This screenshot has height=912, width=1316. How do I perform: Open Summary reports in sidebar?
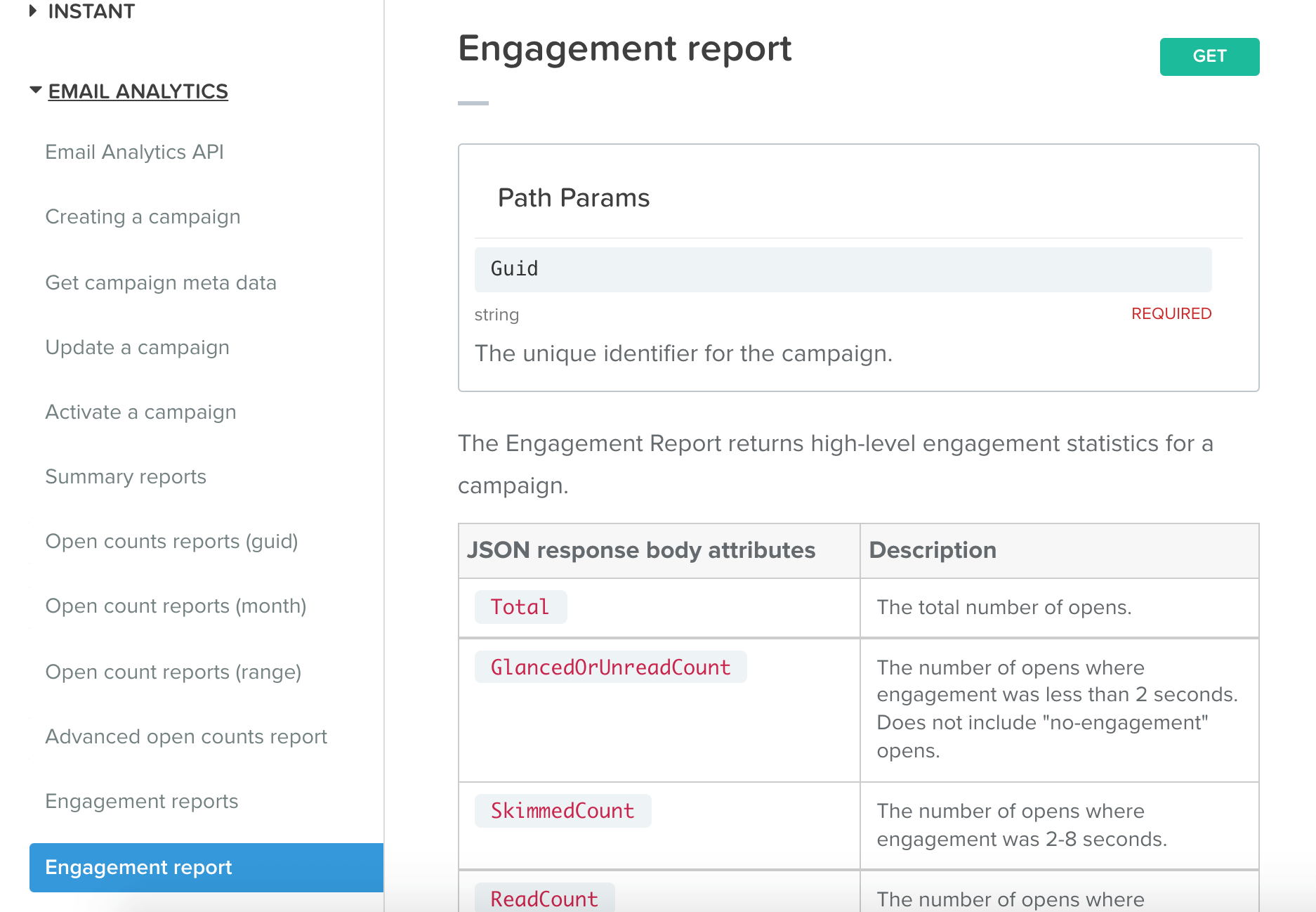[x=126, y=476]
